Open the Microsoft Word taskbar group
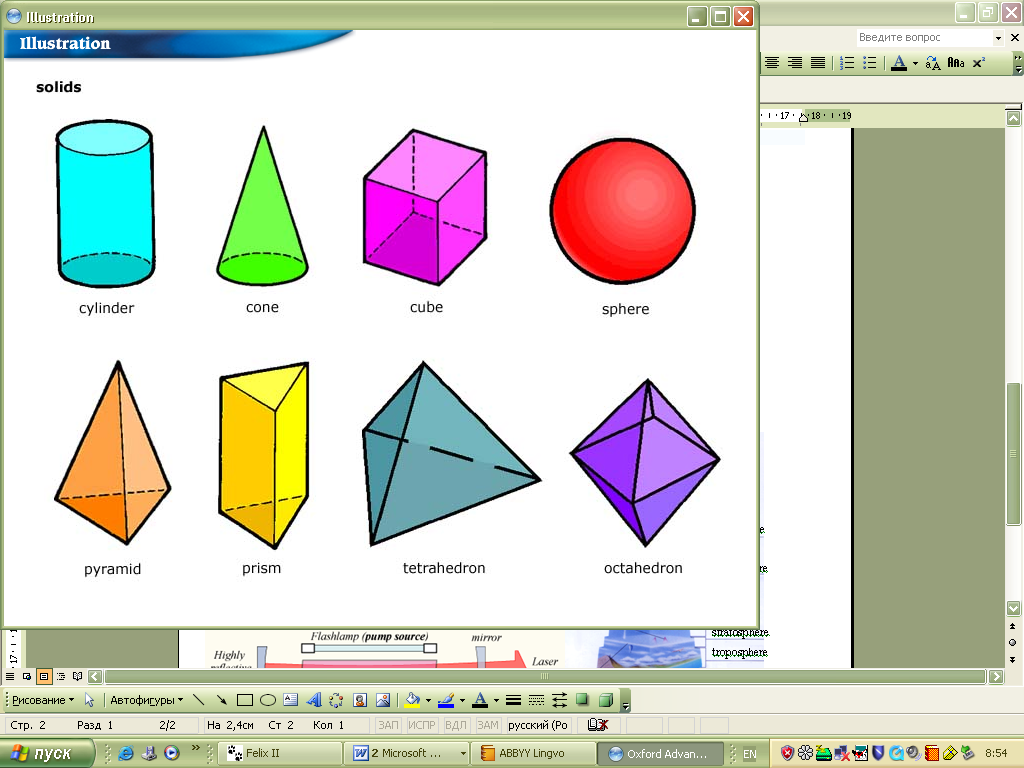The height and width of the screenshot is (768, 1024). pos(407,753)
